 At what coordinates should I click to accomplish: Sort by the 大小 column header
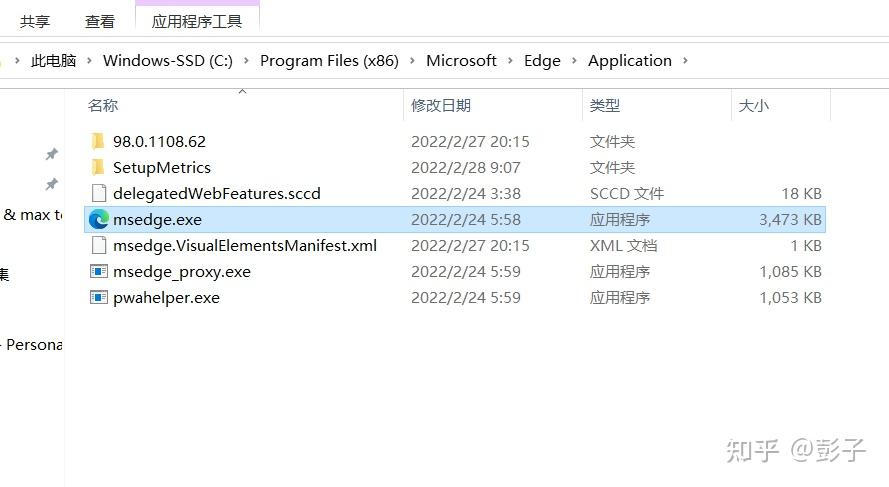click(x=753, y=105)
